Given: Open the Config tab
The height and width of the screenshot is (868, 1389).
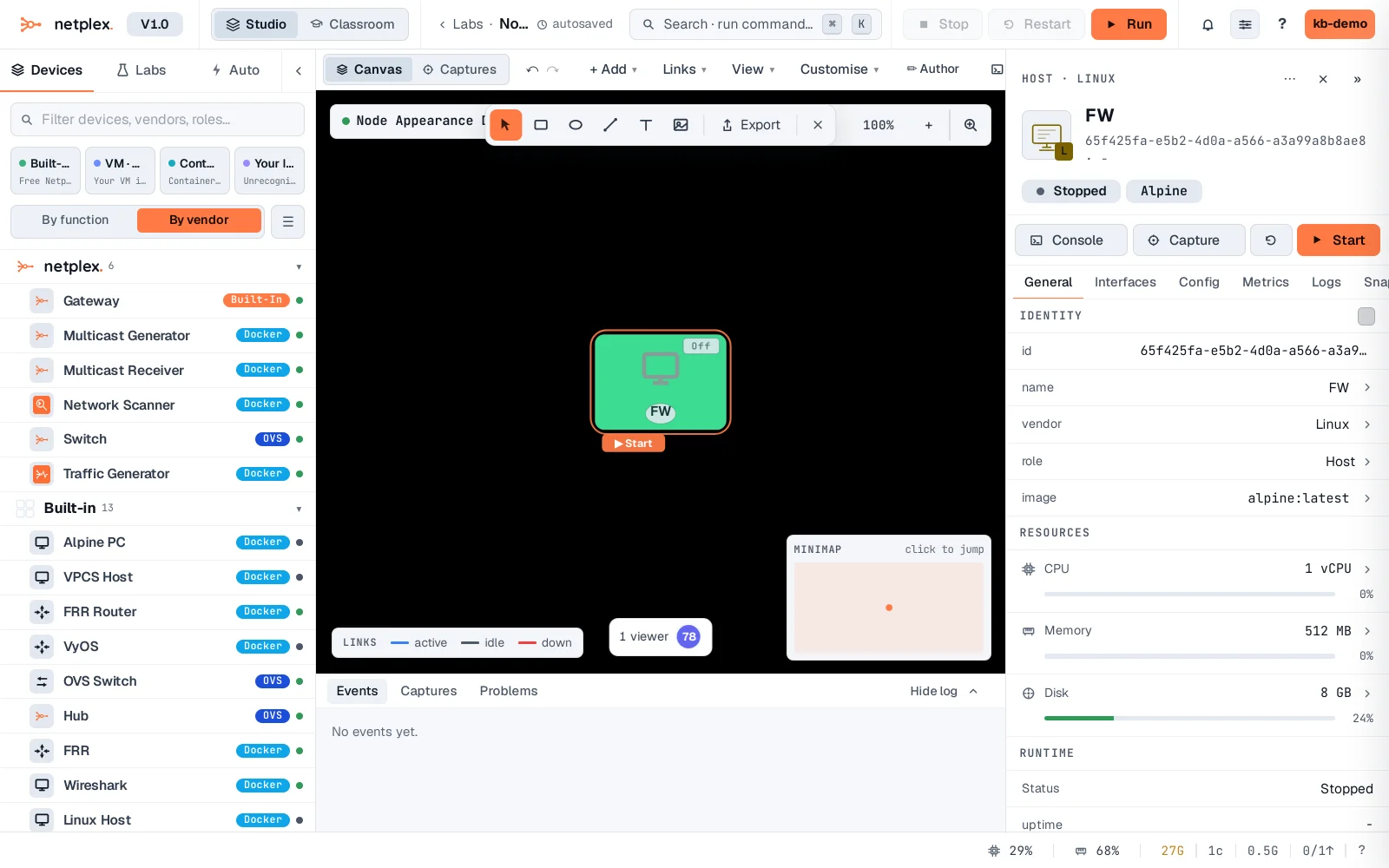Looking at the screenshot, I should (1199, 282).
